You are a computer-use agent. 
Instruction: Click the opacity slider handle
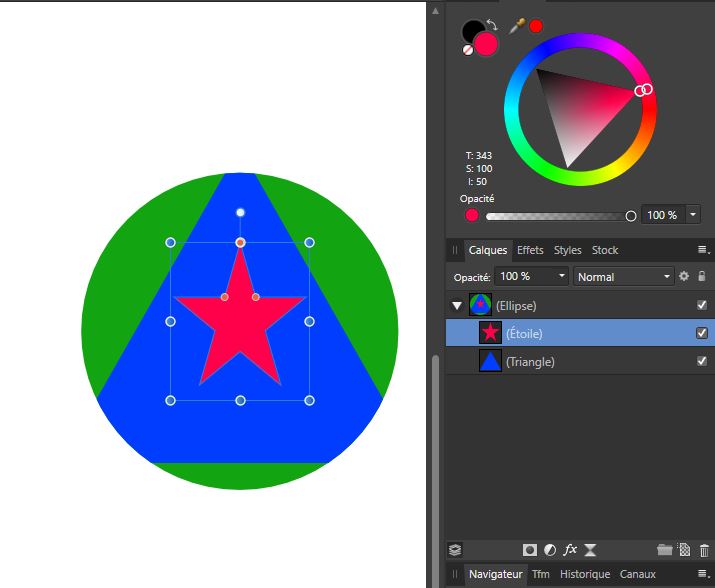pyautogui.click(x=631, y=216)
